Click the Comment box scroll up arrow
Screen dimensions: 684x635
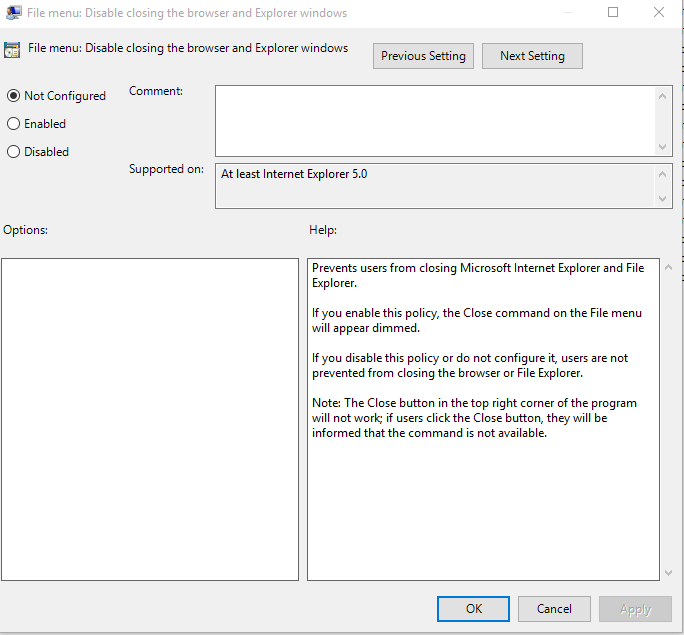coord(662,96)
